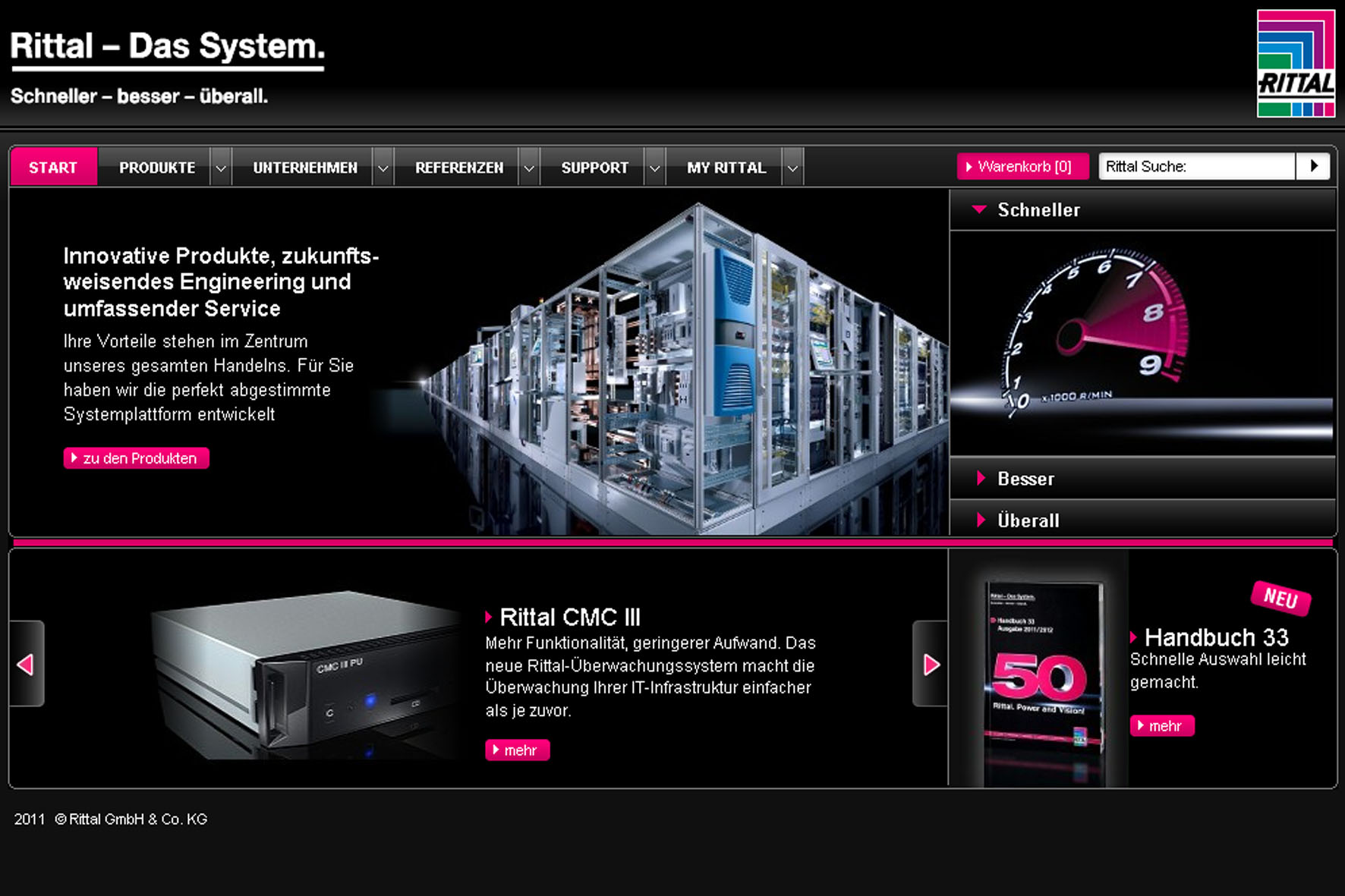Expand the Besser accordion section
This screenshot has width=1345, height=896.
(1142, 479)
